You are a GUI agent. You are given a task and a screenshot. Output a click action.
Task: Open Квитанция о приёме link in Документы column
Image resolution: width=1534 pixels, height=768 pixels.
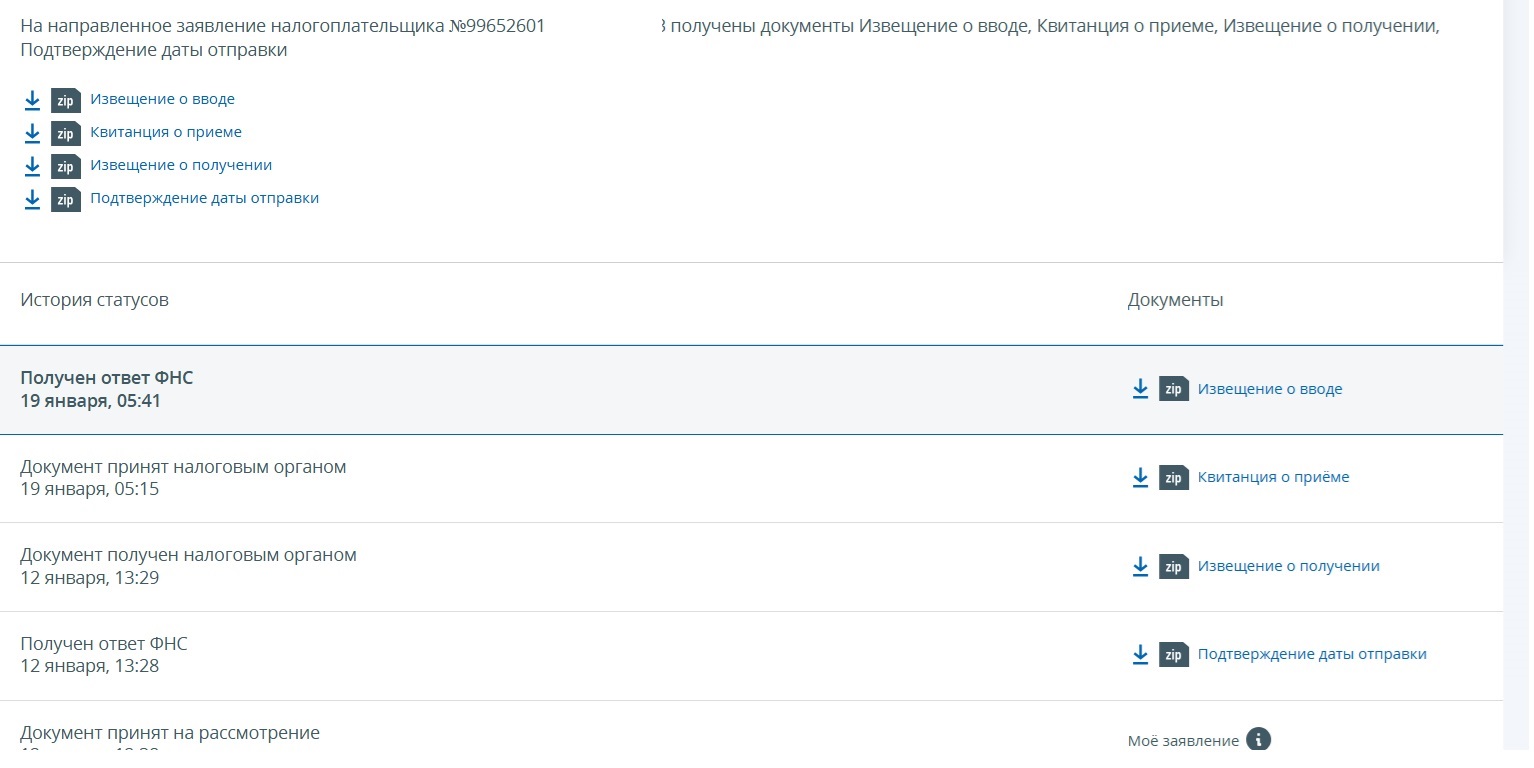[x=1273, y=478]
